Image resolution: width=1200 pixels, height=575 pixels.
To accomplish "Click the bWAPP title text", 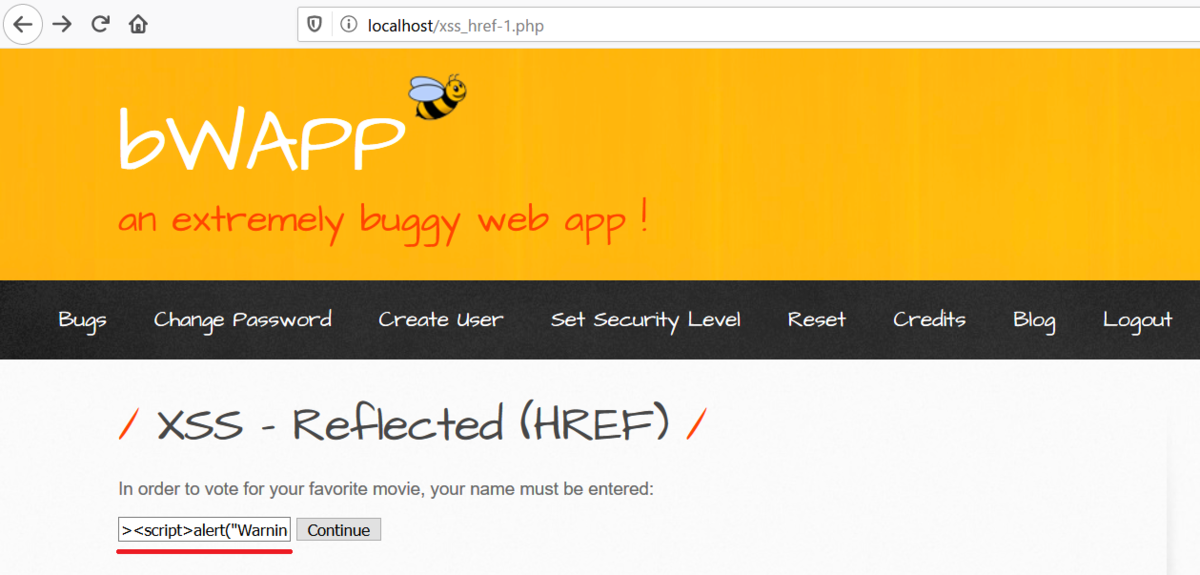I will click(261, 138).
